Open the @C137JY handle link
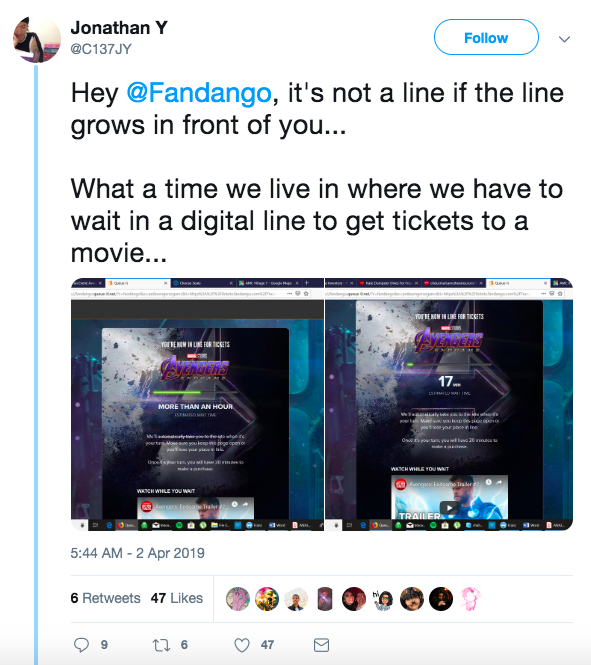The width and height of the screenshot is (591, 665). point(101,49)
